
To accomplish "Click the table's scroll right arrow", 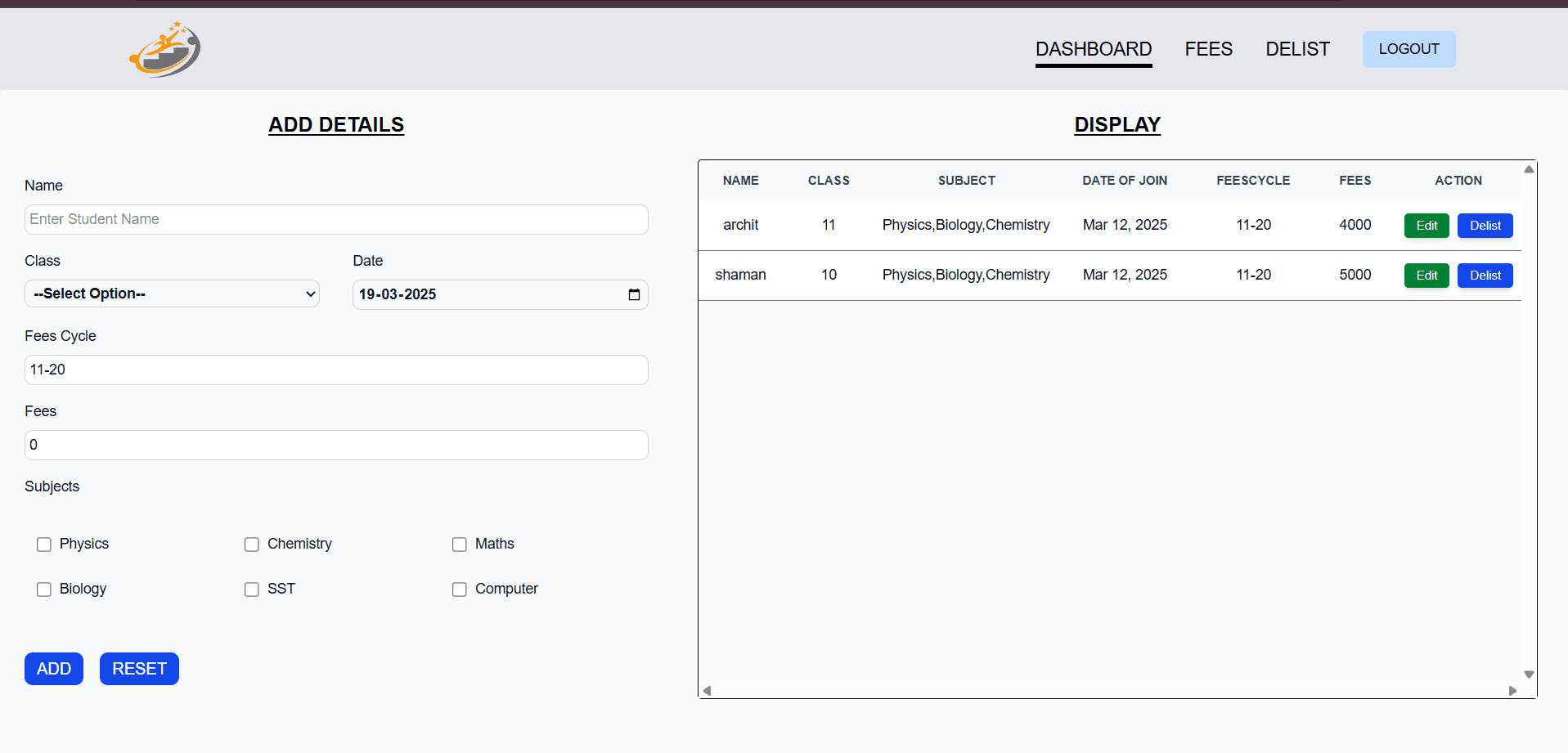I will coord(1512,691).
